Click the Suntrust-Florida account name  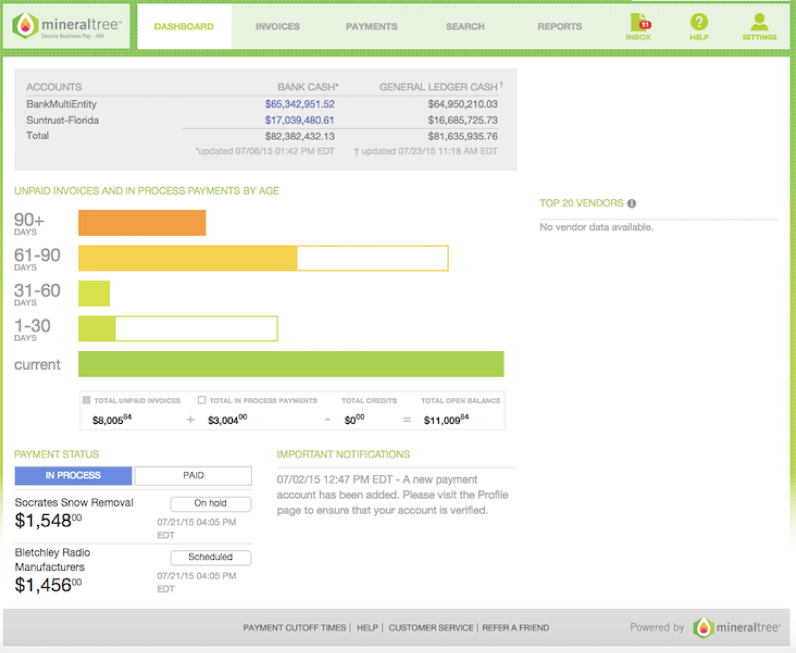click(x=62, y=120)
